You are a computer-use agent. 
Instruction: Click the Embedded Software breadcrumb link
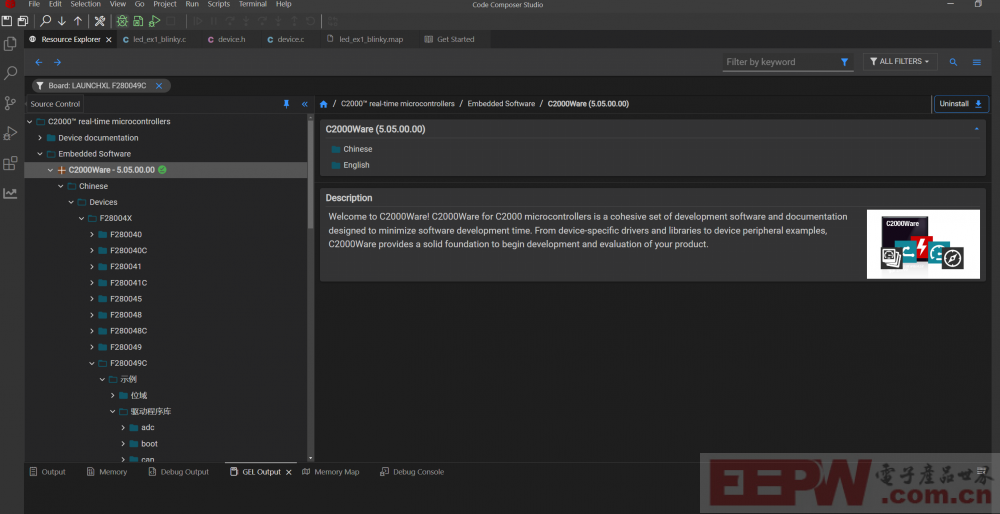pos(501,104)
